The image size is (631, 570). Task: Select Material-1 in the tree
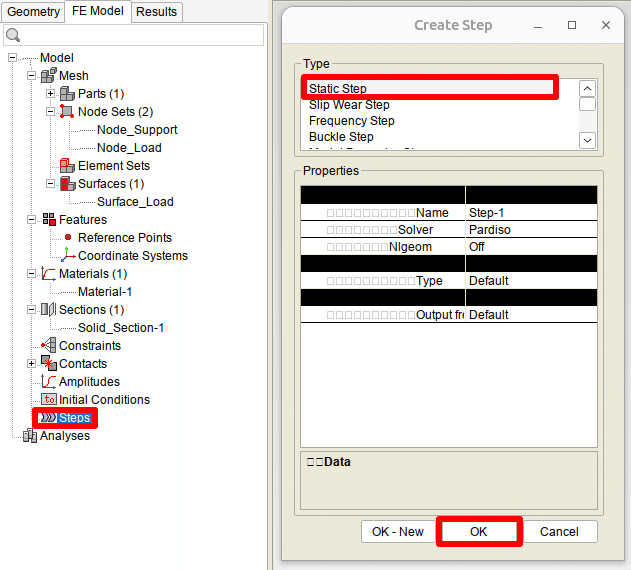tap(105, 291)
